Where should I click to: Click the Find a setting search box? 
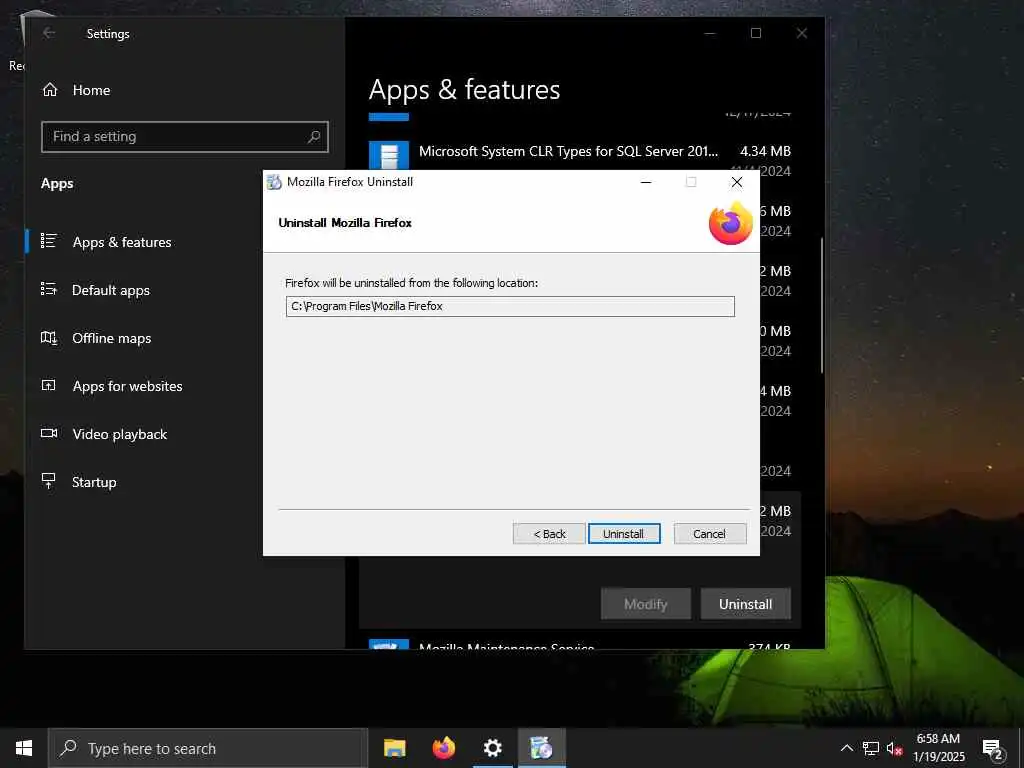coord(185,136)
